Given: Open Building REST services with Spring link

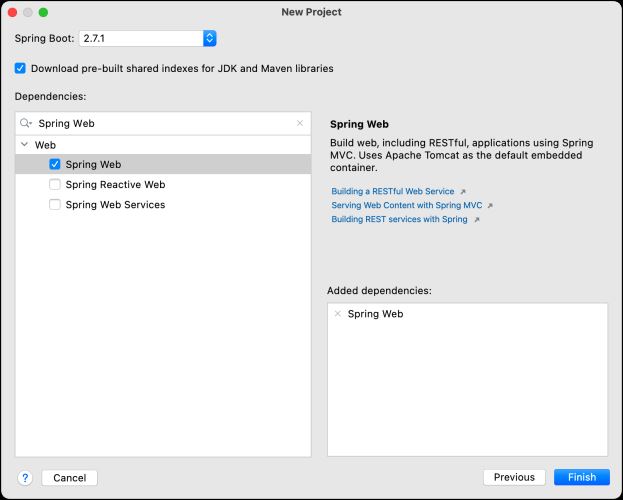Looking at the screenshot, I should click(399, 219).
